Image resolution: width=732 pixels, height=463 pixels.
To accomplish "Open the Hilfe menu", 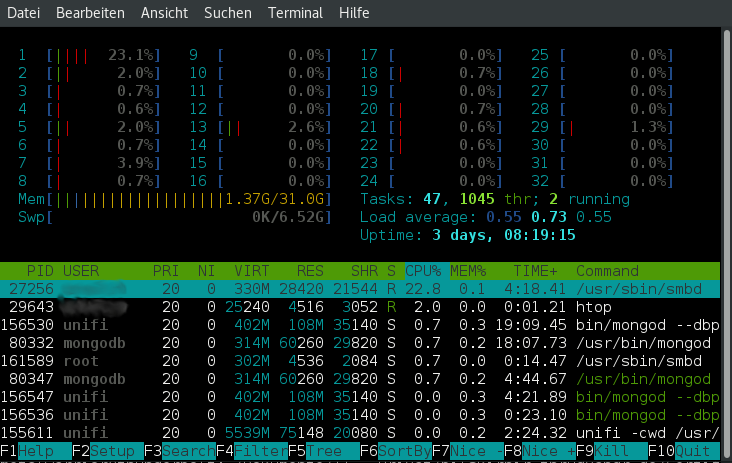I will tap(354, 13).
